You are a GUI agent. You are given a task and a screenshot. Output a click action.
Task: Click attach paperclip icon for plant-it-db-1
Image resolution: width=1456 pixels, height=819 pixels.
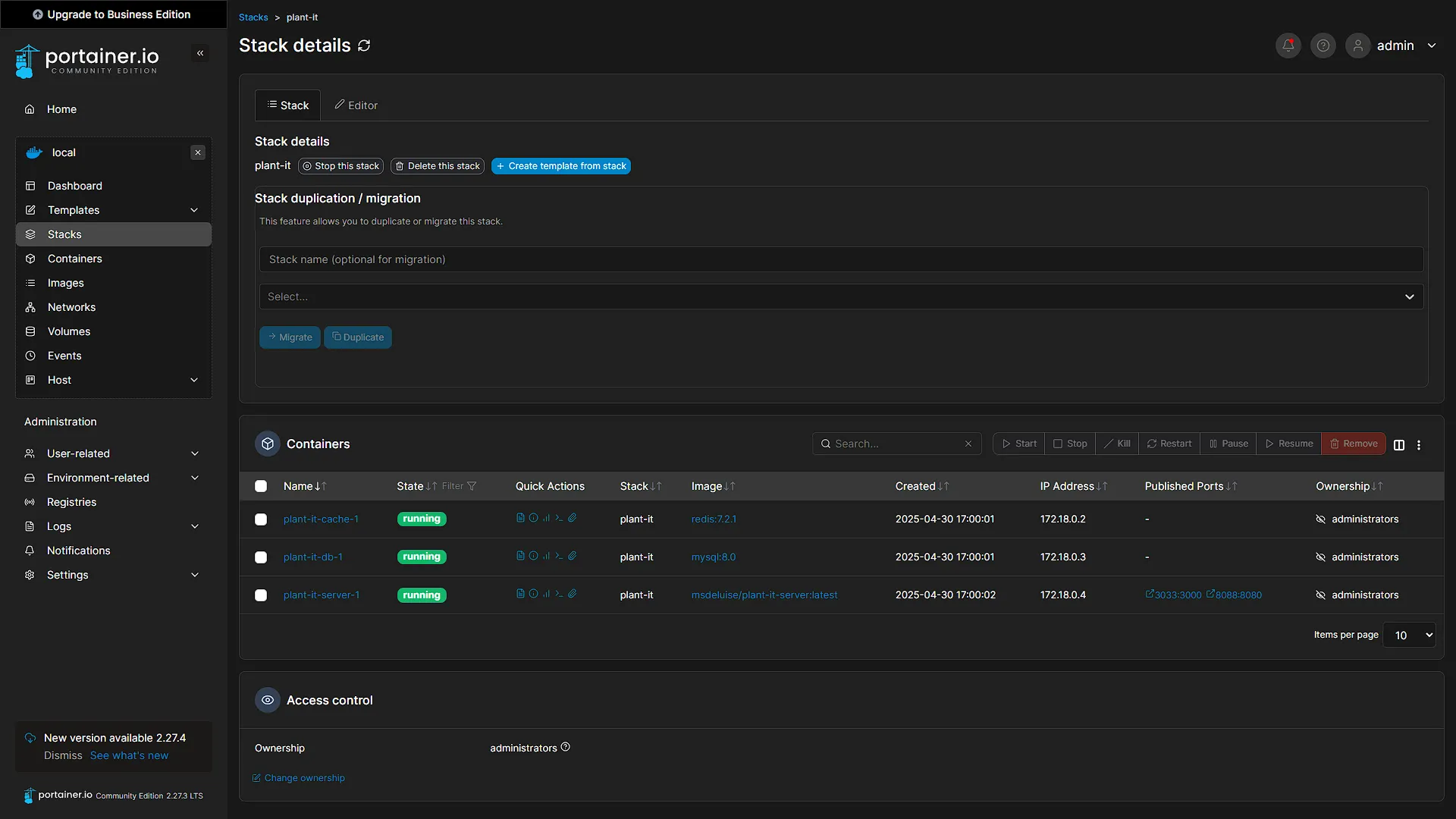[x=573, y=556]
